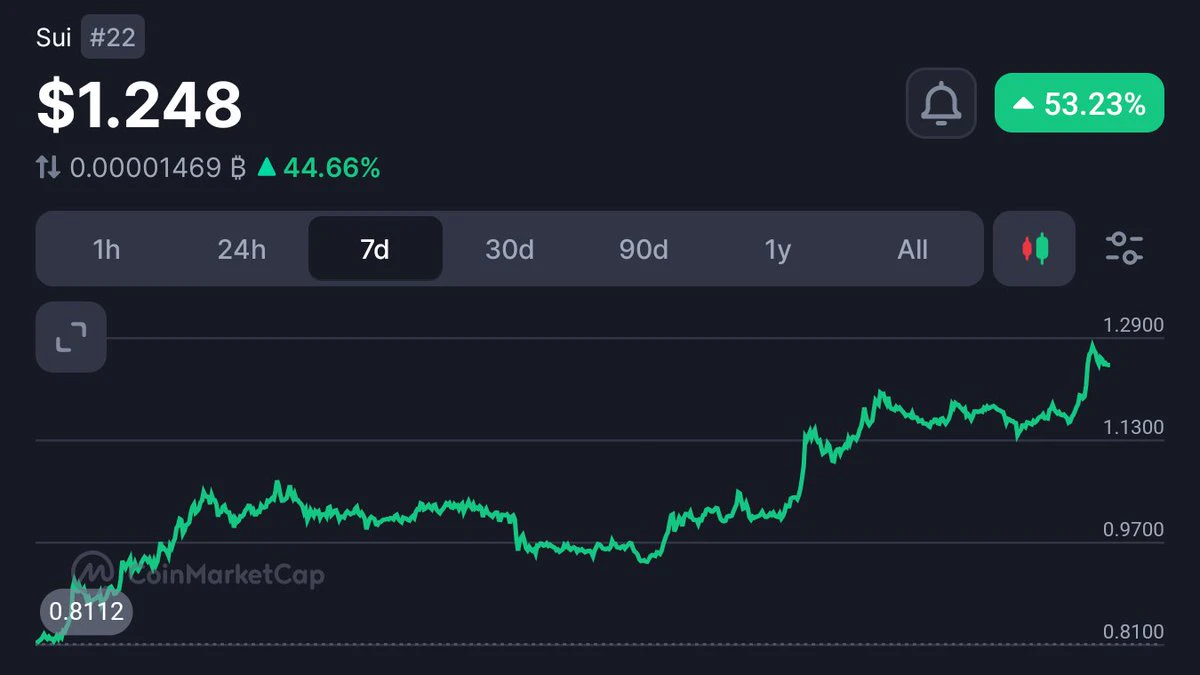Image resolution: width=1200 pixels, height=675 pixels.
Task: Select the 1y timeframe tab
Action: (x=778, y=249)
